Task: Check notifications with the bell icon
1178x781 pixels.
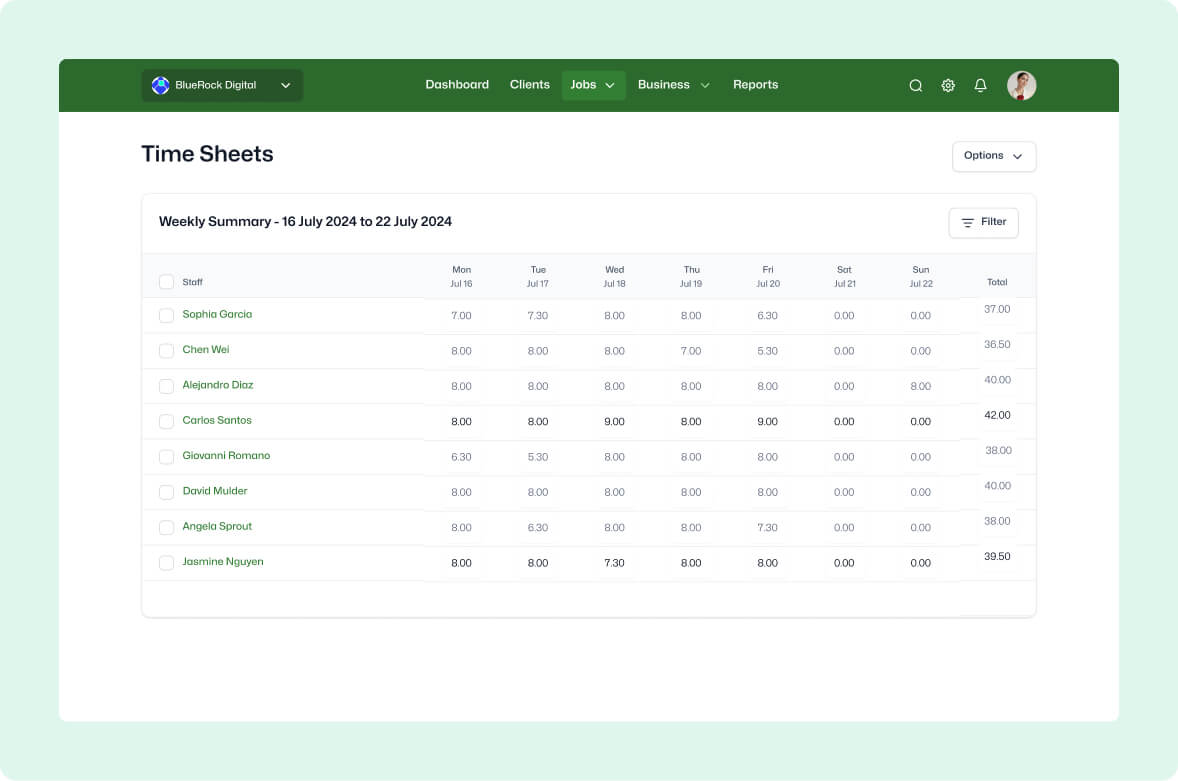Action: (980, 85)
